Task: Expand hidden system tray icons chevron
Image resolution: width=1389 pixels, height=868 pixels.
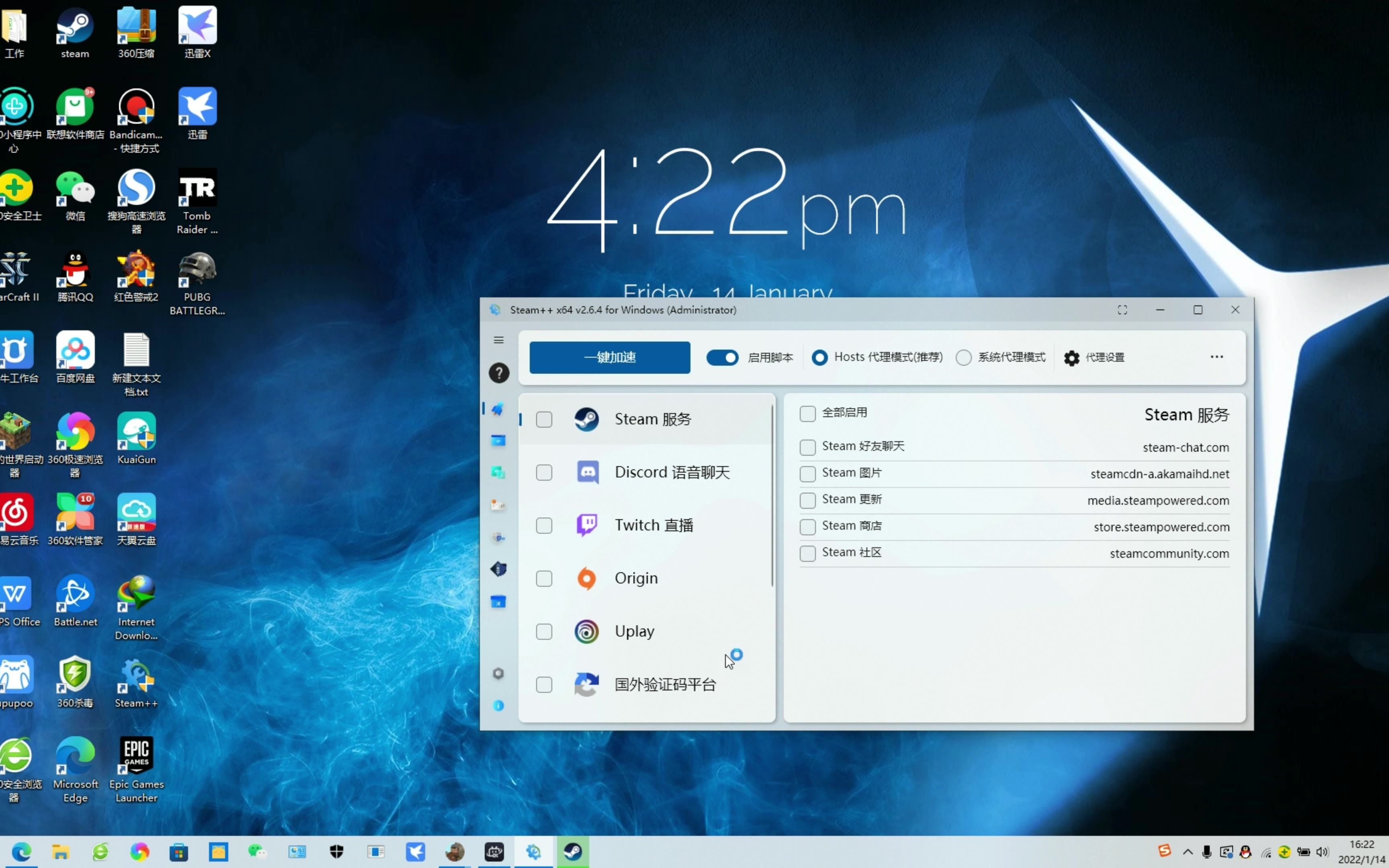Action: pos(1188,852)
